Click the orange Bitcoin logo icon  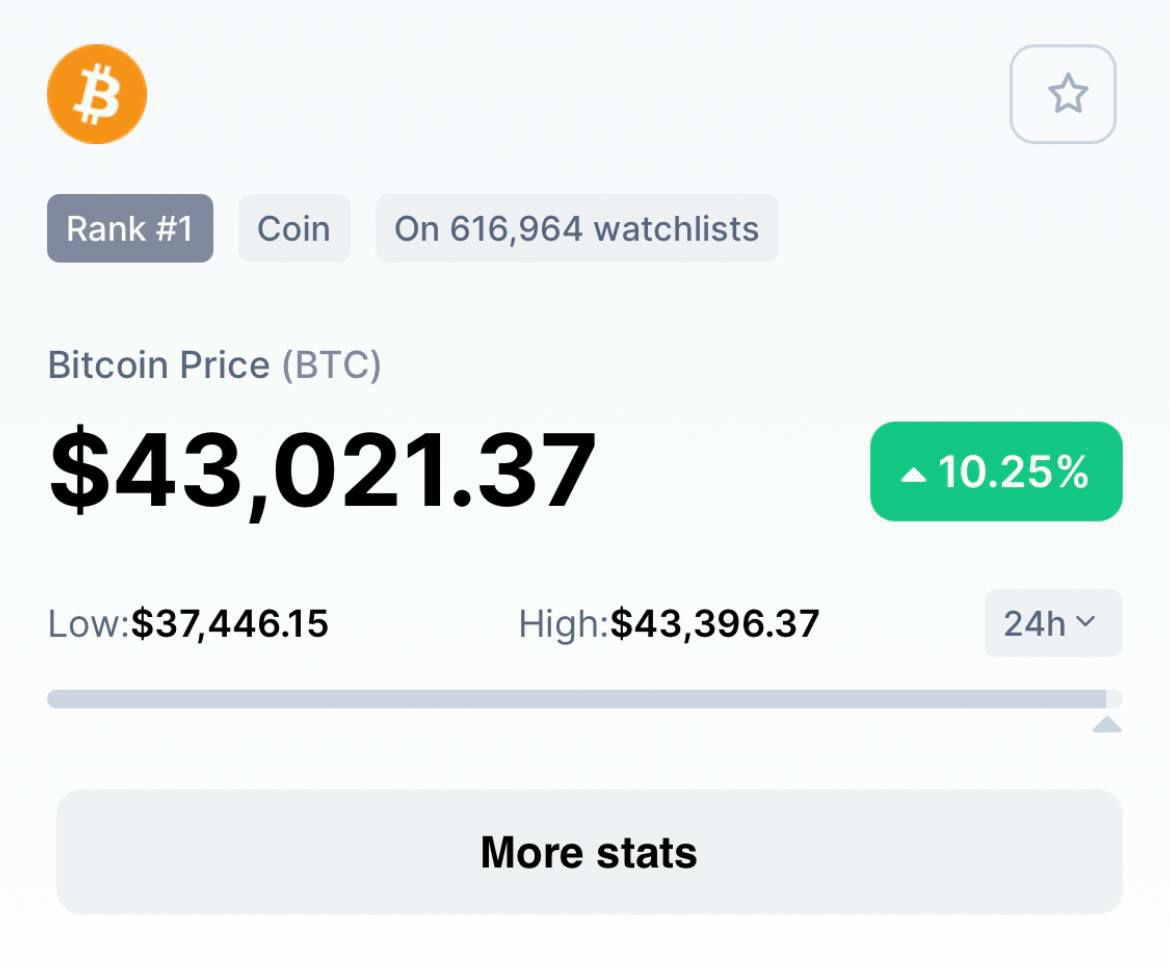(97, 94)
